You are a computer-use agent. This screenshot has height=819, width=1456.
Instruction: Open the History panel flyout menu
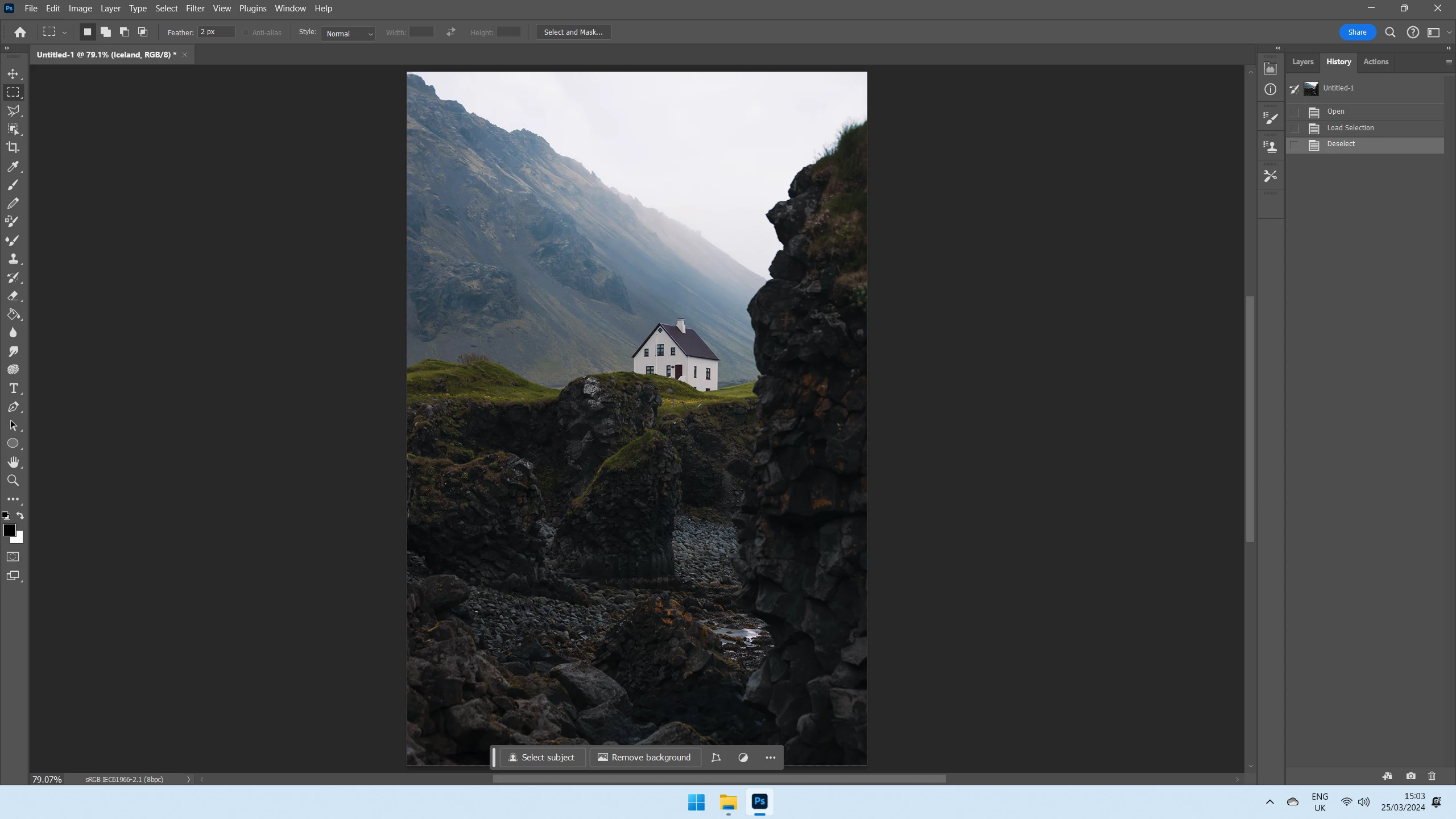pyautogui.click(x=1448, y=62)
